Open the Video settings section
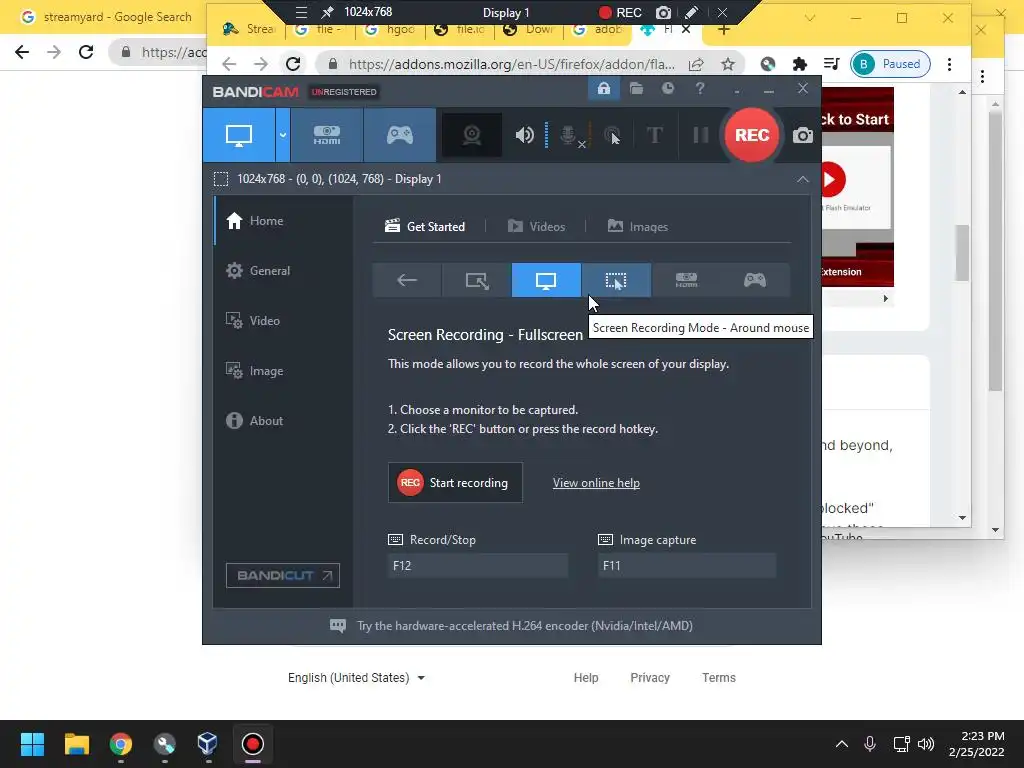This screenshot has width=1024, height=768. point(283,321)
